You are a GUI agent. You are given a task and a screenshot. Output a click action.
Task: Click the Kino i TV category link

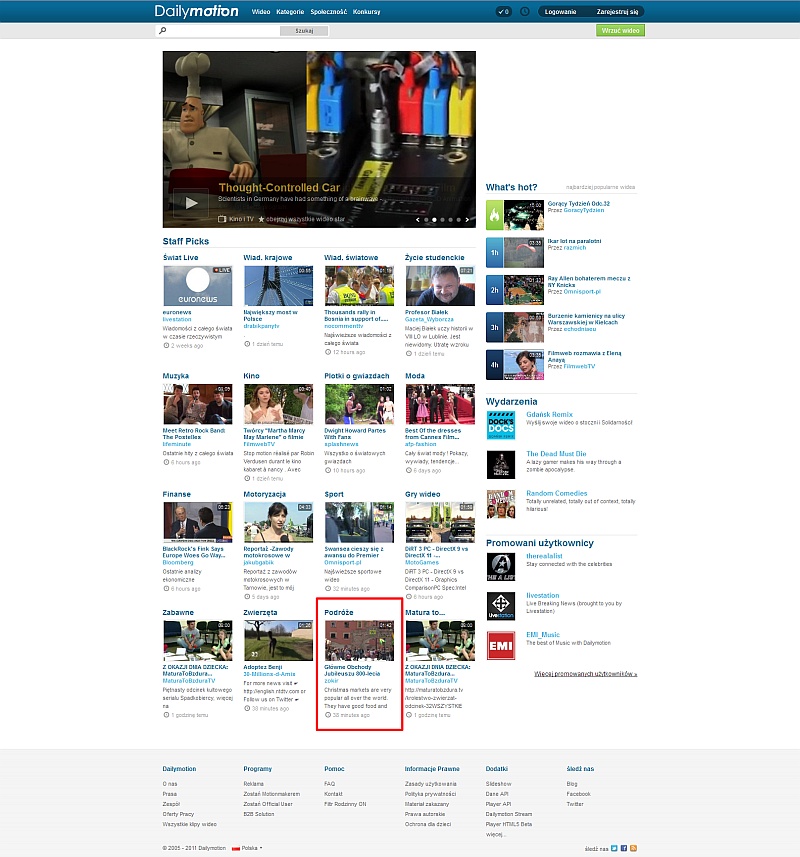(241, 219)
